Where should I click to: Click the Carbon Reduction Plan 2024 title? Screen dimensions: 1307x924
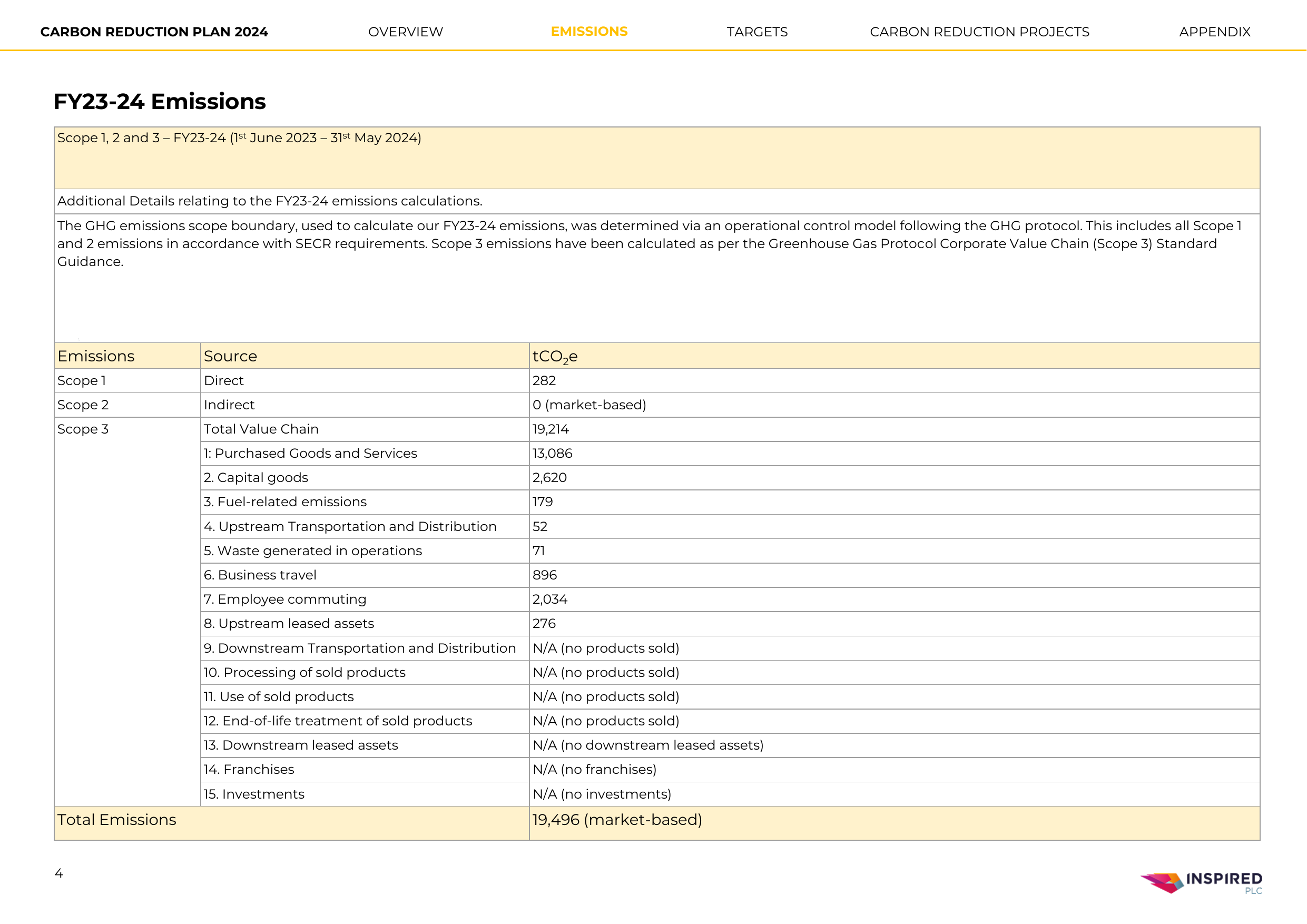pyautogui.click(x=154, y=32)
